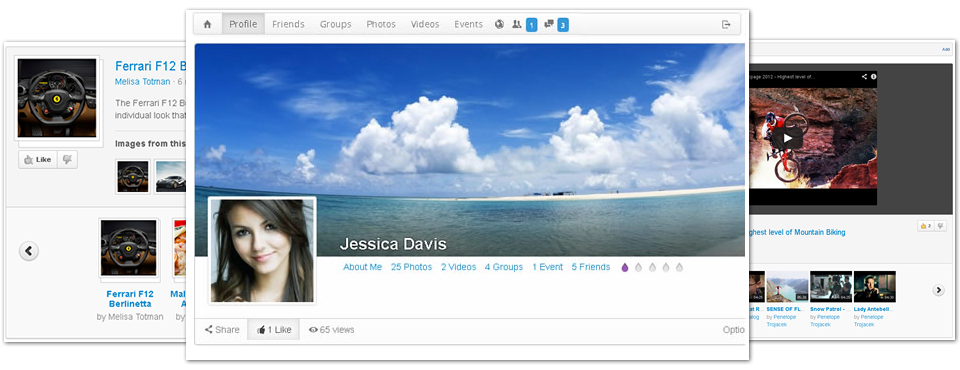Click the large Ferrari steering wheel photo
Image resolution: width=960 pixels, height=370 pixels.
(57, 98)
